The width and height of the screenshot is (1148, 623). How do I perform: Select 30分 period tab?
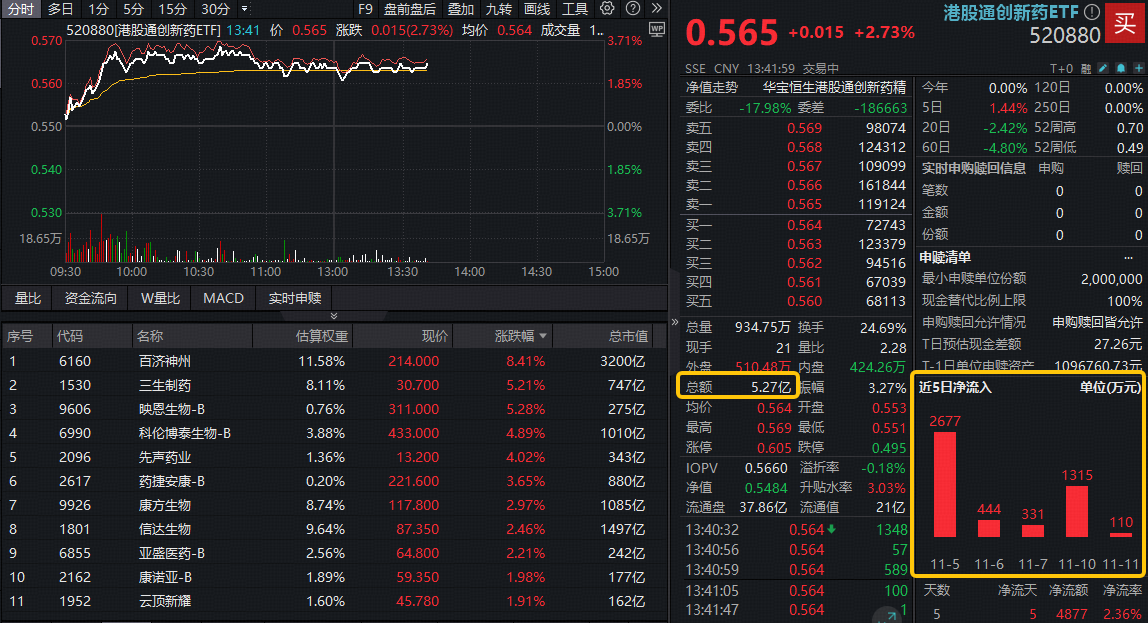coord(215,9)
